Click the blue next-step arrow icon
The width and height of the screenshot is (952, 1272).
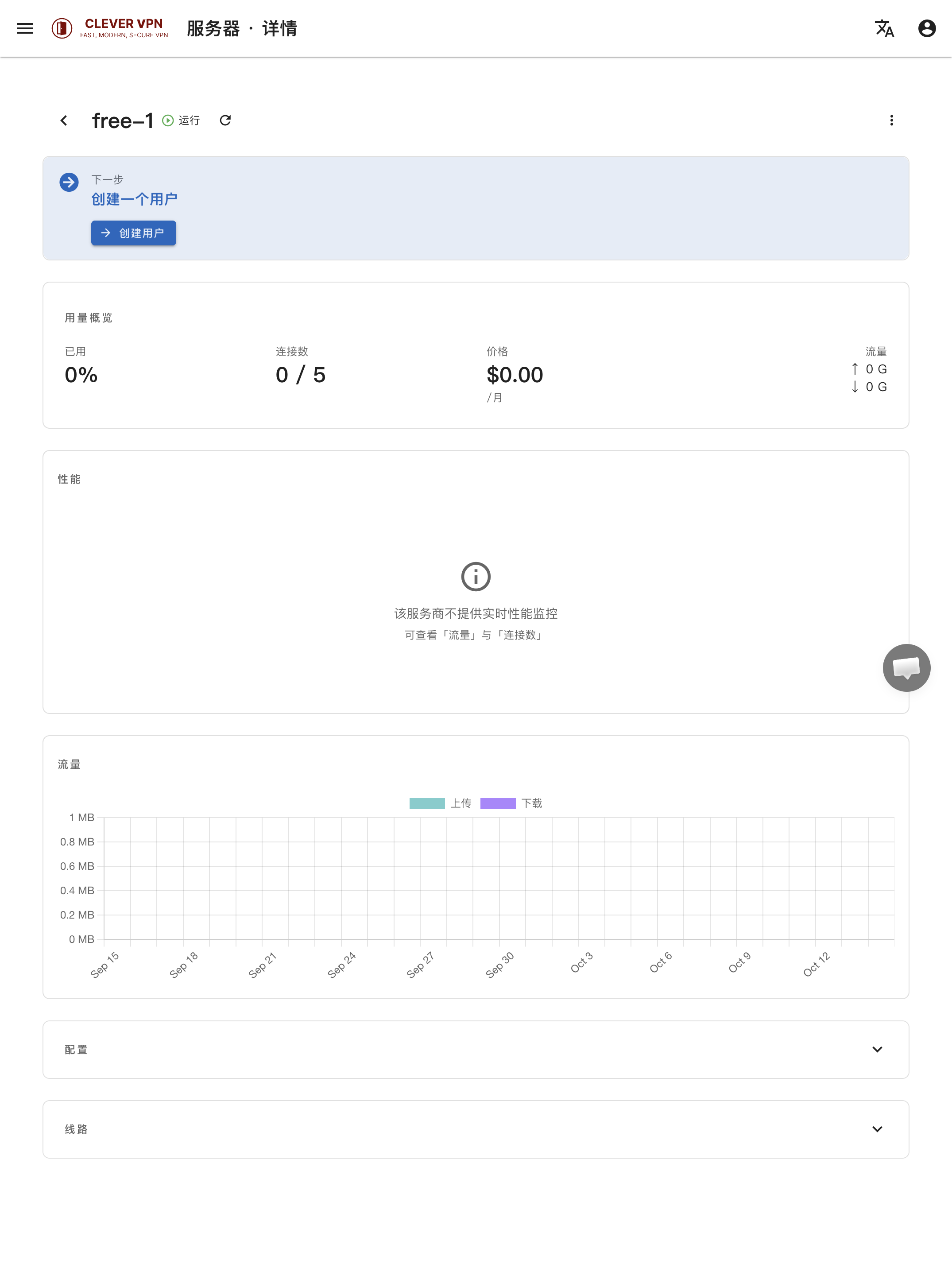[69, 182]
